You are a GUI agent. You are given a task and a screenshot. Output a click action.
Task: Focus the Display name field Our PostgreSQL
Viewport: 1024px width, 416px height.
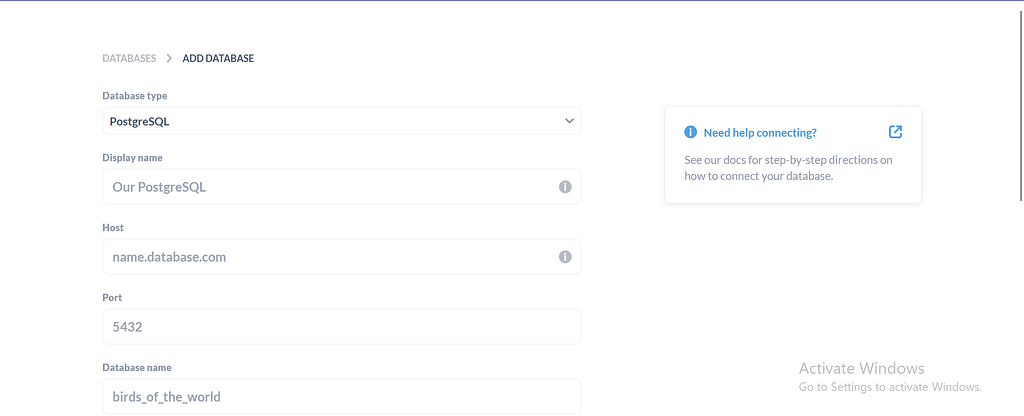342,187
